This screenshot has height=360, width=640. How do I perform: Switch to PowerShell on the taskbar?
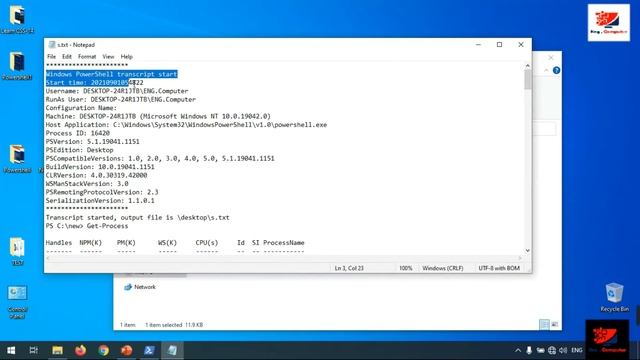149,350
